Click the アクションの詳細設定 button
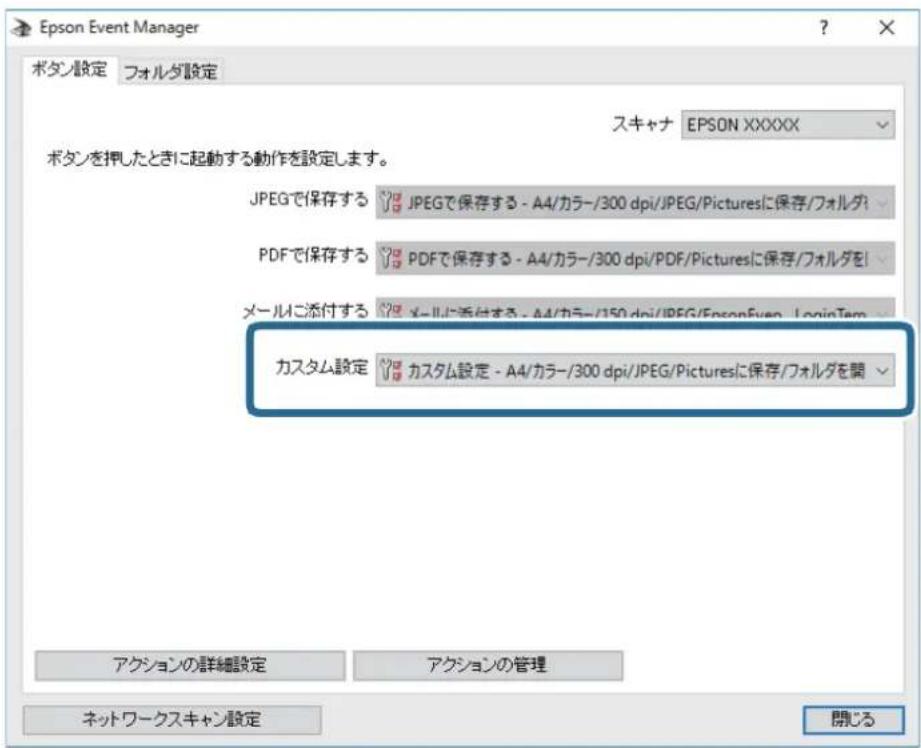Screen dimensions: 921x748 [x=190, y=665]
